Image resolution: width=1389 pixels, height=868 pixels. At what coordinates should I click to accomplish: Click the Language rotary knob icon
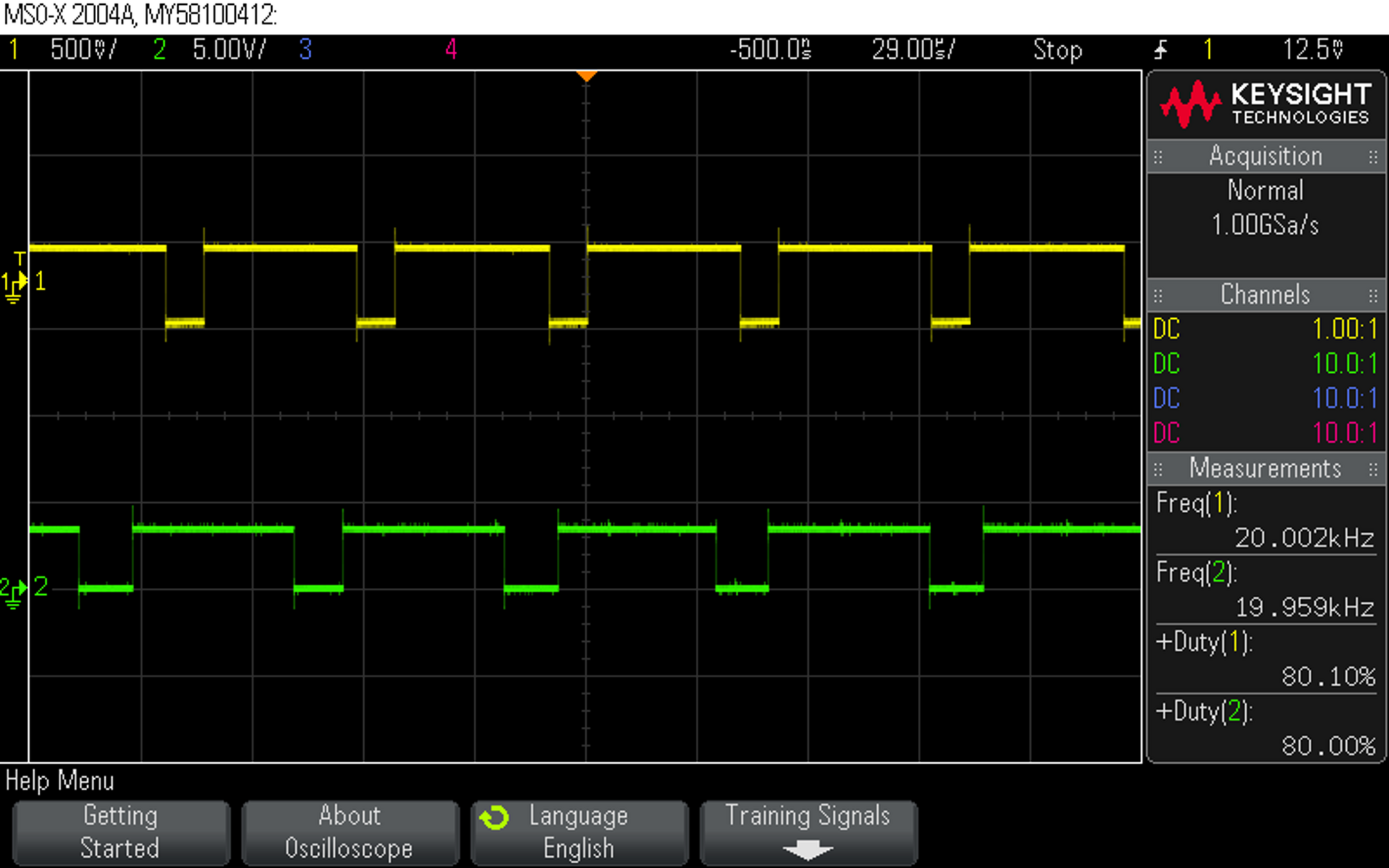click(495, 818)
